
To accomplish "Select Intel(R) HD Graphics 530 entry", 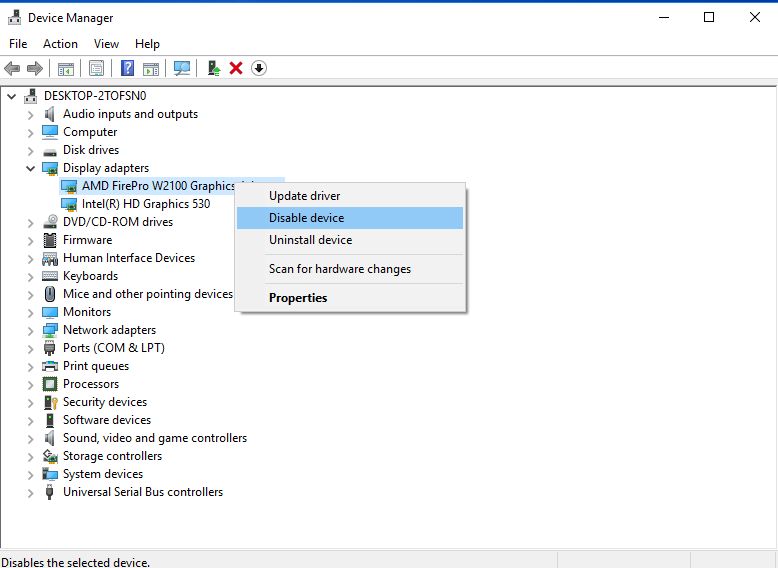I will pyautogui.click(x=146, y=204).
